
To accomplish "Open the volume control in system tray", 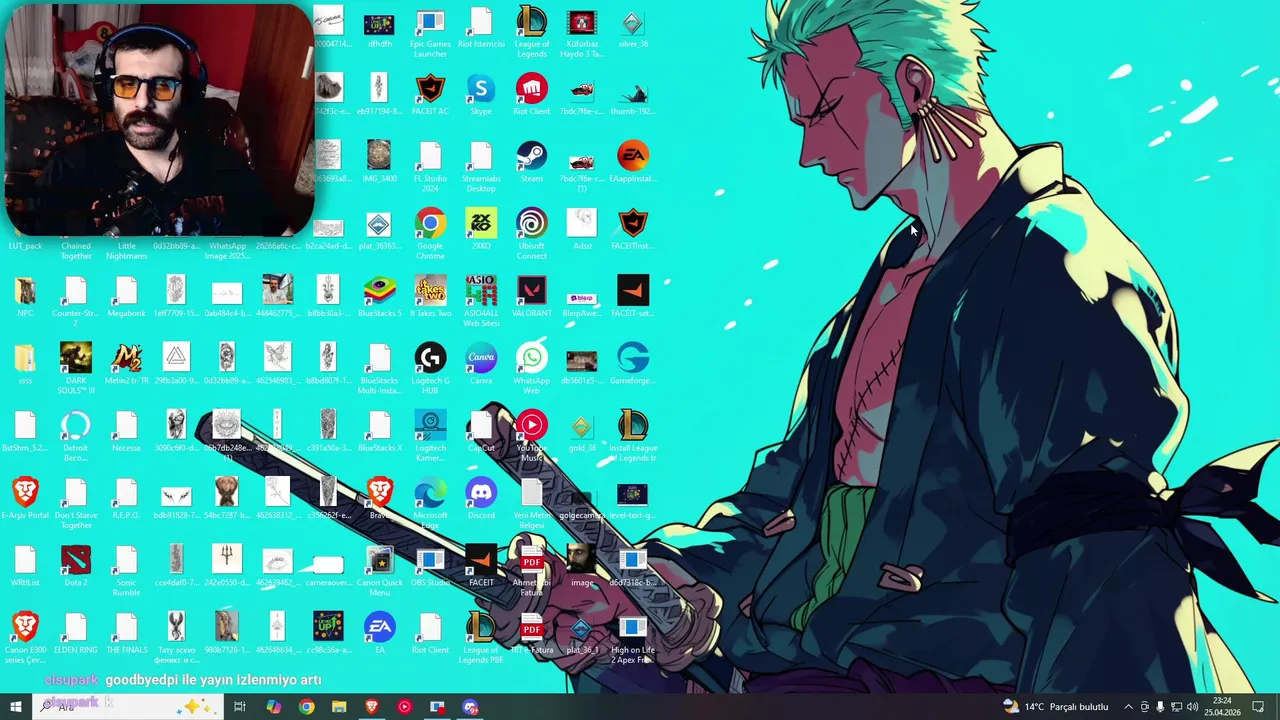I will click(x=1192, y=707).
